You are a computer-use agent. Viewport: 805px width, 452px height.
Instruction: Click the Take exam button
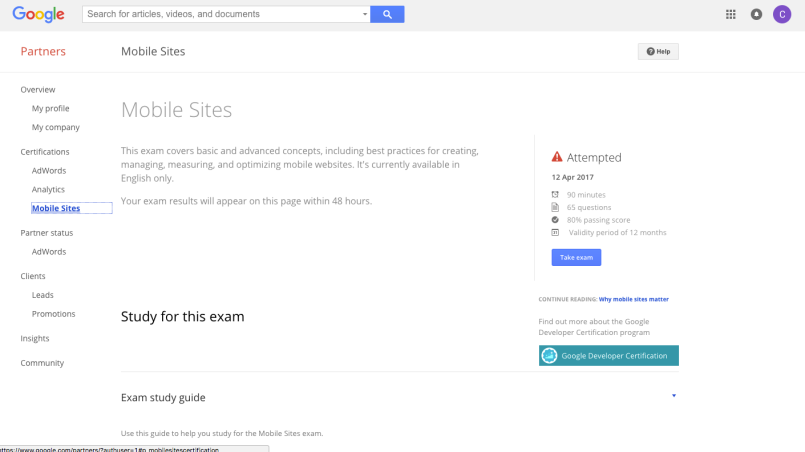576,257
